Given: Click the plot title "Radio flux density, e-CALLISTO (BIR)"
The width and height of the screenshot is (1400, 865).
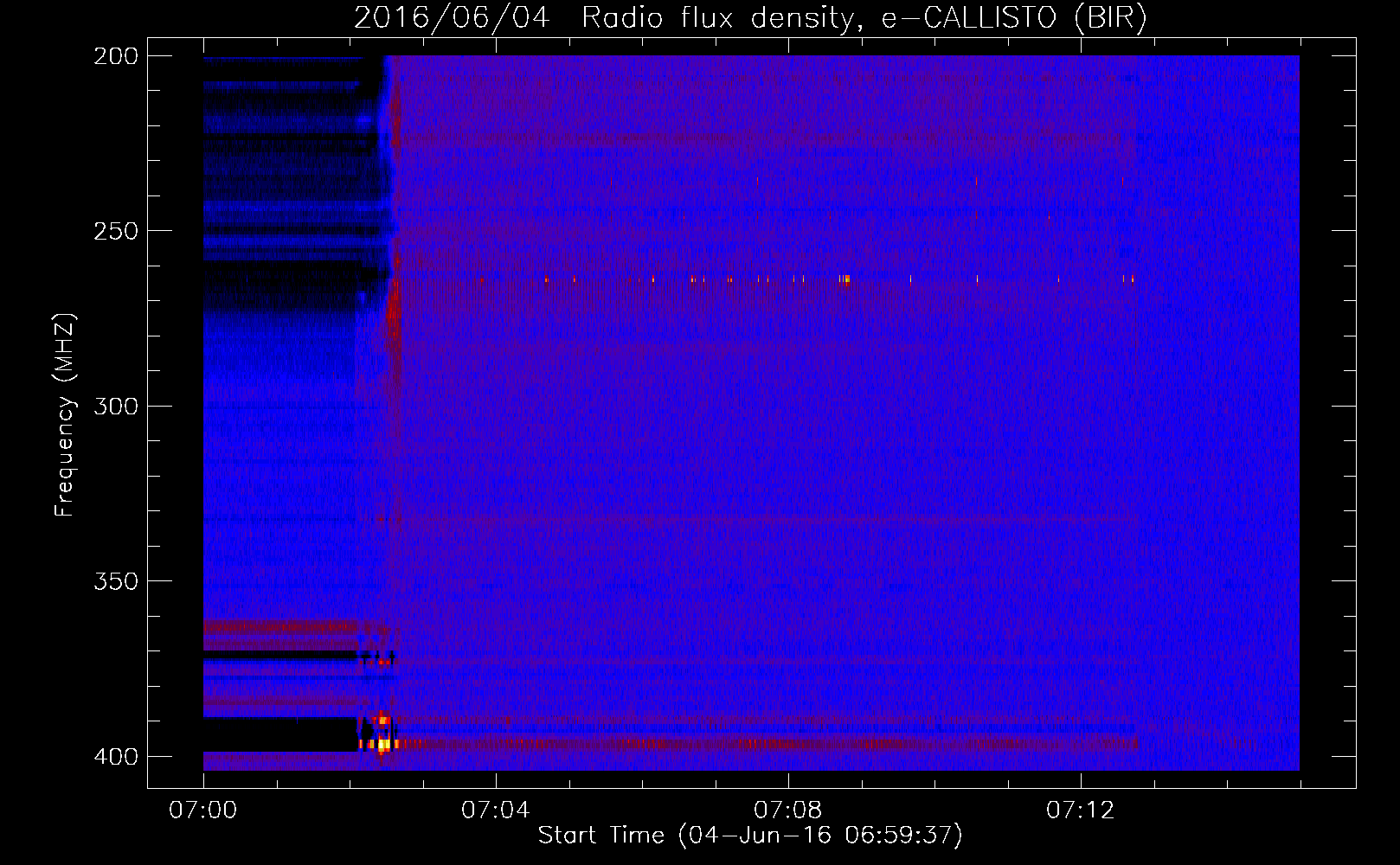Looking at the screenshot, I should coord(864,17).
